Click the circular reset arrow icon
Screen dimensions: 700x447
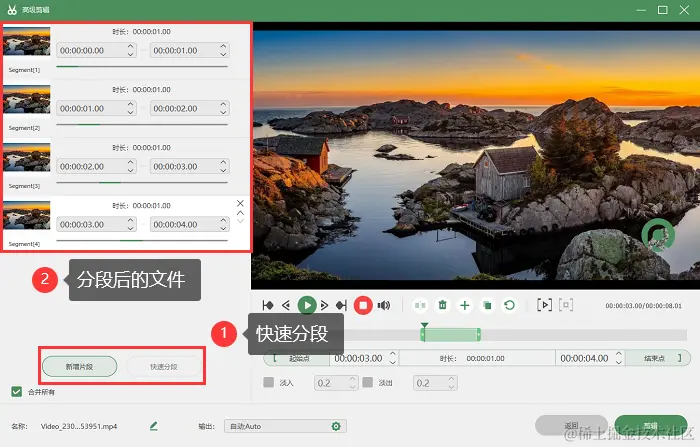click(x=509, y=305)
